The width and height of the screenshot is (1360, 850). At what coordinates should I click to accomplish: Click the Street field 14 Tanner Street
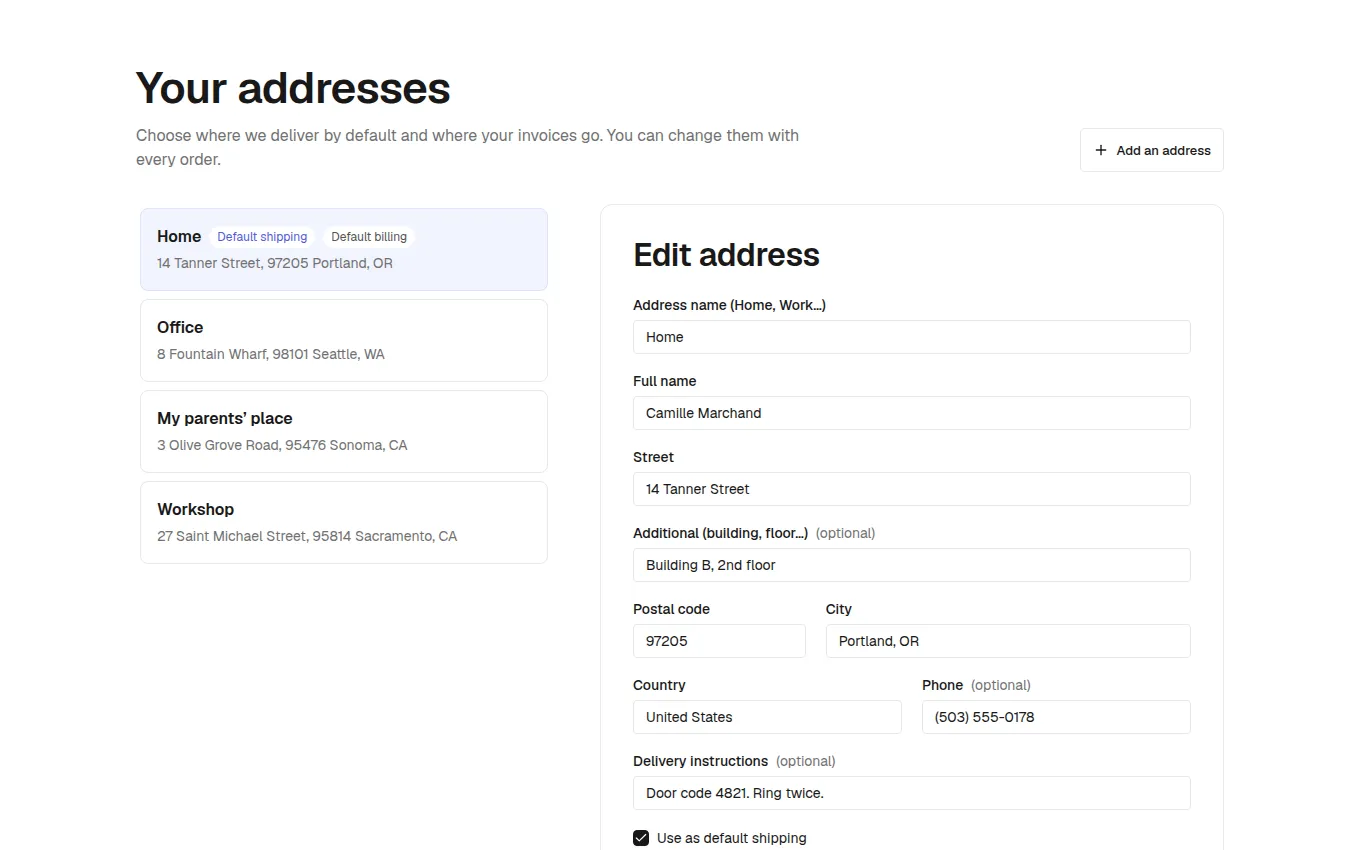coord(912,489)
